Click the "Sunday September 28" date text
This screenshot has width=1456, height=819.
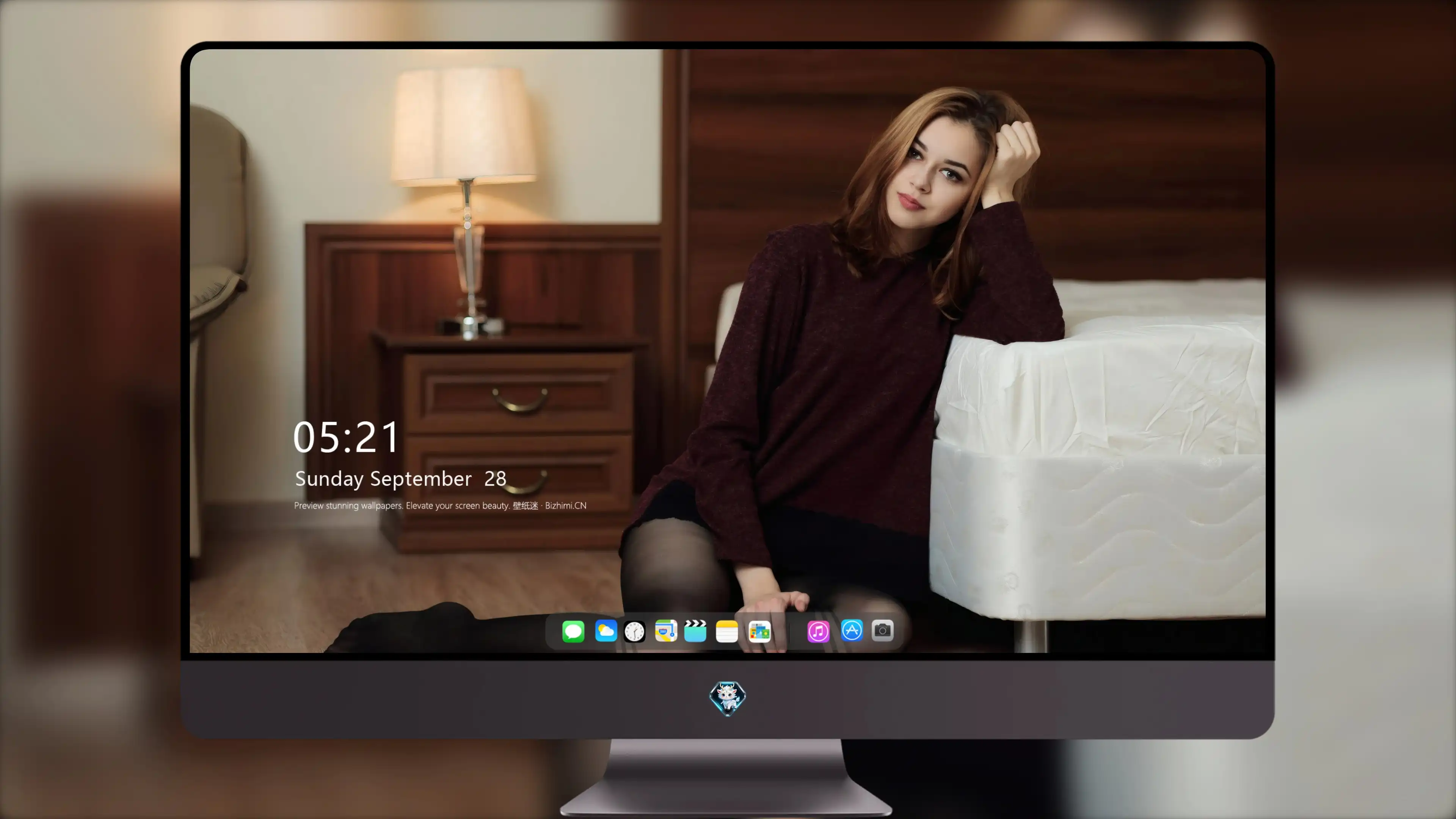coord(401,479)
